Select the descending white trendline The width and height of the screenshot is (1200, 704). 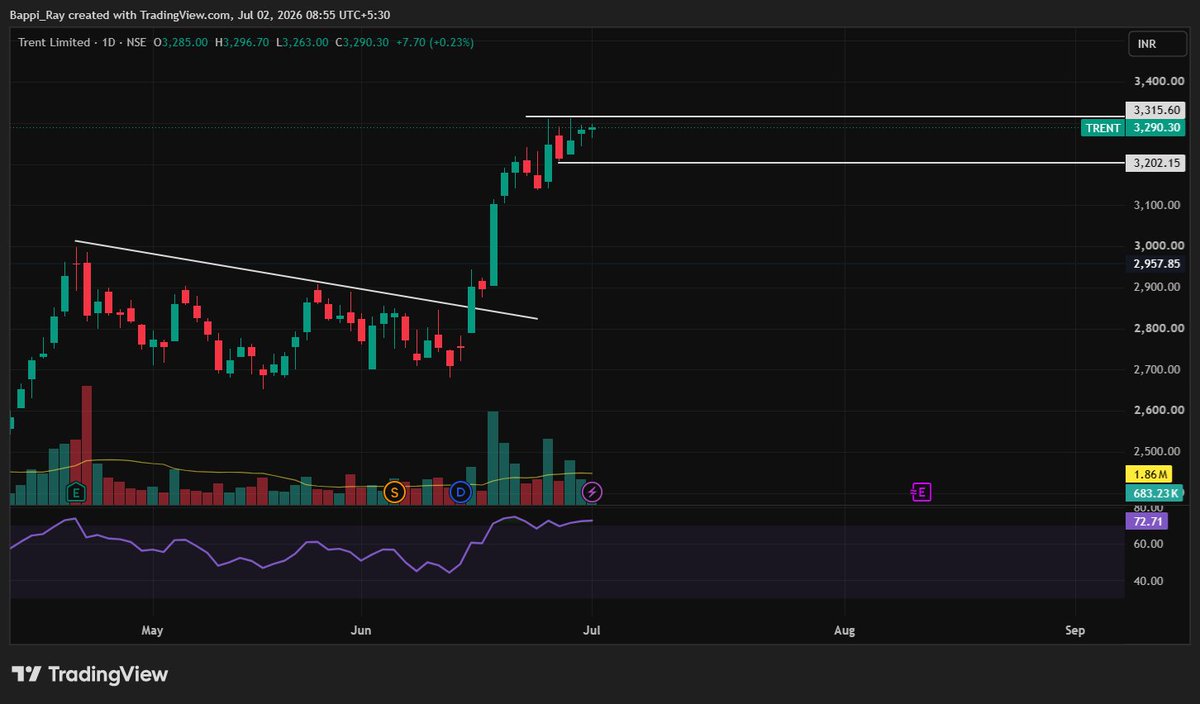[x=307, y=280]
